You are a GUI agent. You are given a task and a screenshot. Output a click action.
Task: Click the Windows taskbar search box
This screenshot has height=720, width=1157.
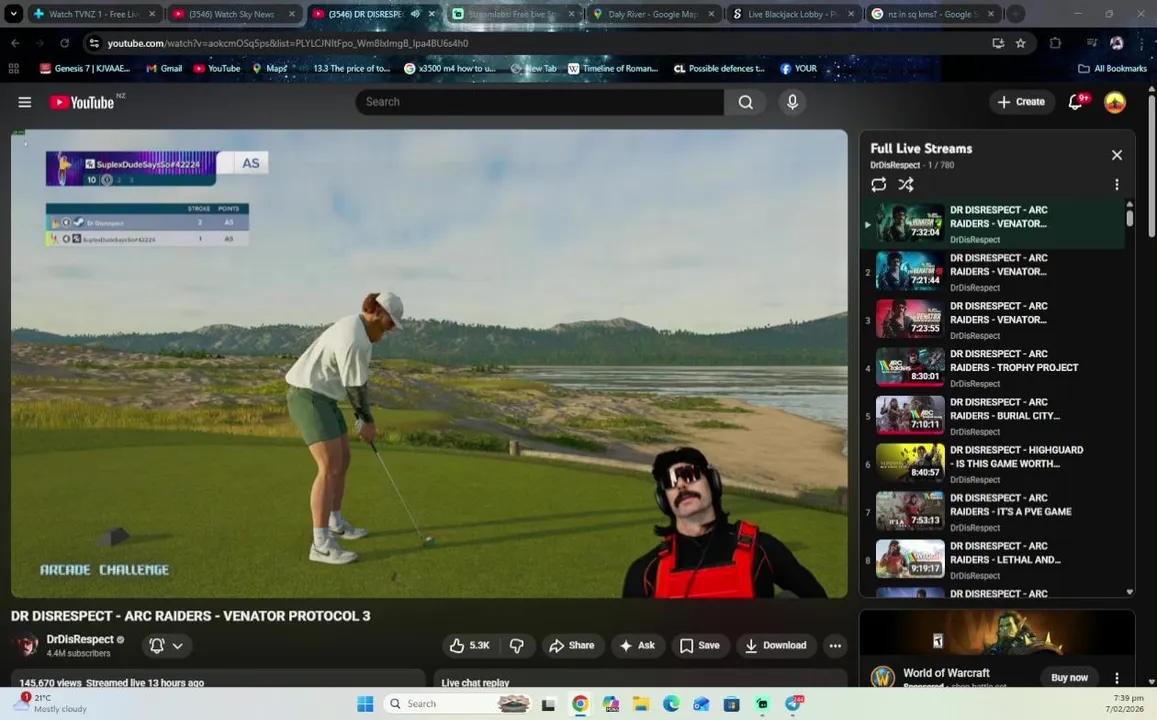(457, 704)
